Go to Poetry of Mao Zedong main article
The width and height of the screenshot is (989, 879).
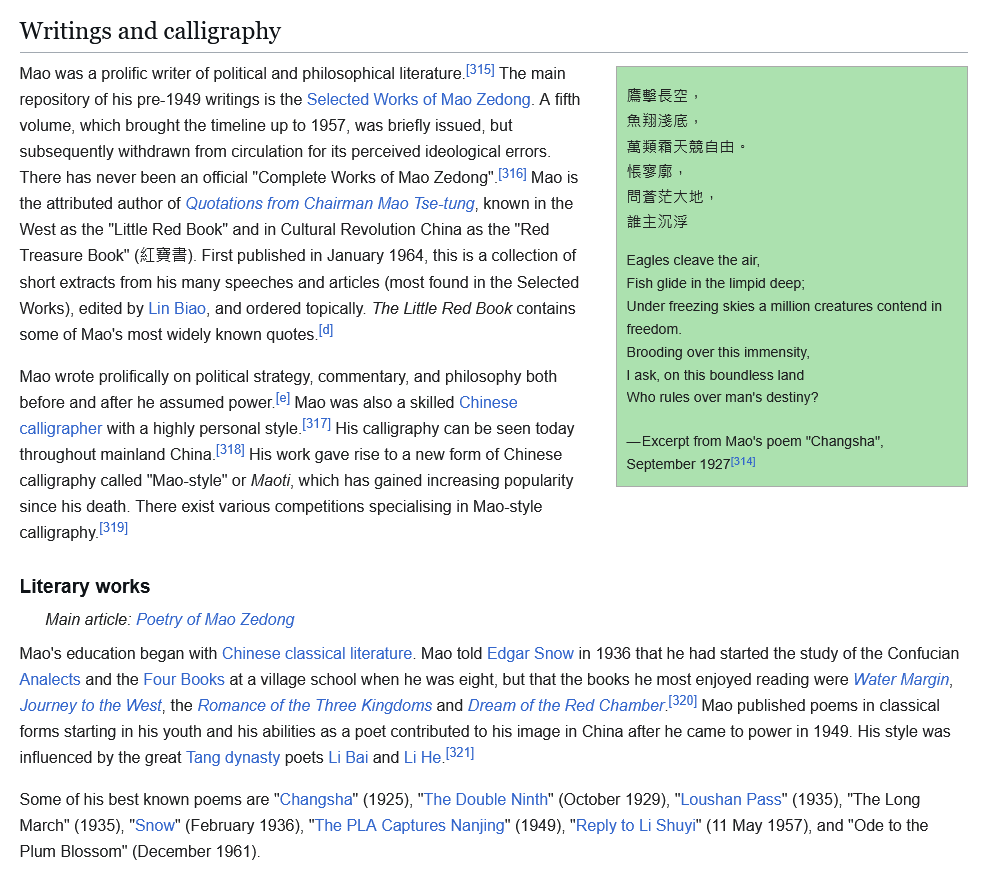[x=215, y=620]
